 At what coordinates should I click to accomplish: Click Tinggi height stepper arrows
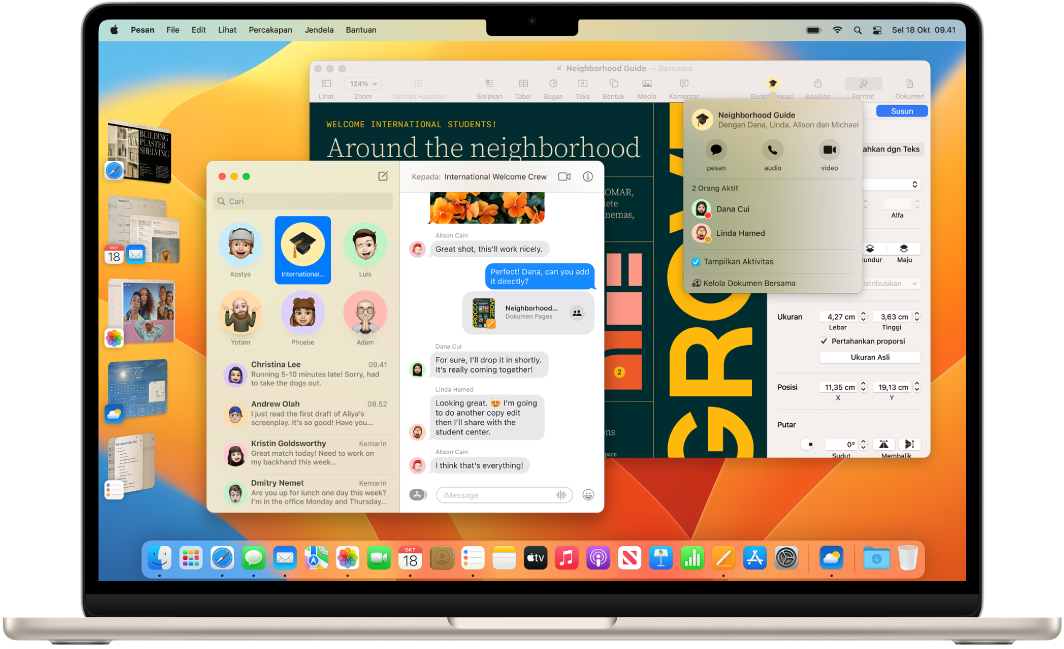click(x=917, y=316)
